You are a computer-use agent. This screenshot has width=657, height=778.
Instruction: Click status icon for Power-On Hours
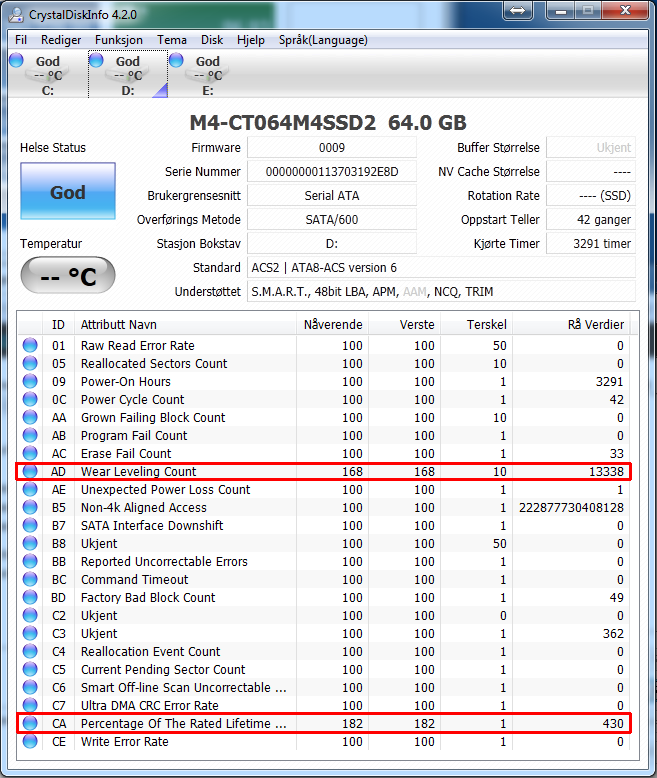[x=30, y=381]
